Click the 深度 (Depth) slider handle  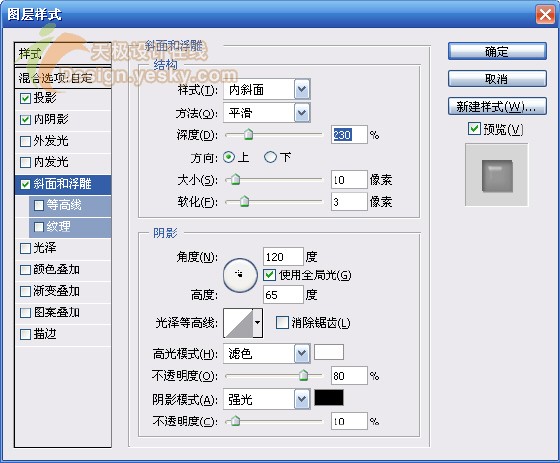click(249, 135)
